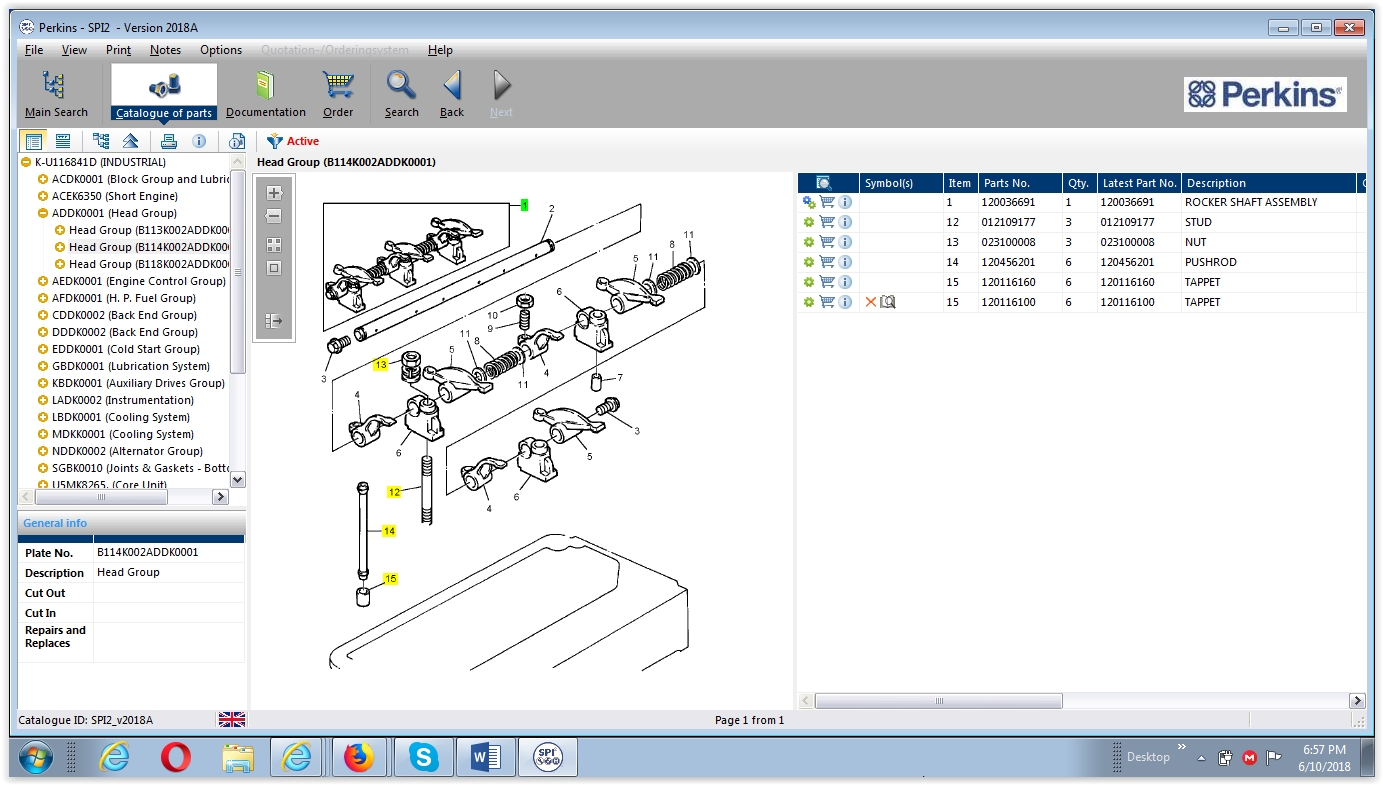1383x785 pixels.
Task: Expand AEDK0001 Engine Control Group node
Action: [43, 281]
